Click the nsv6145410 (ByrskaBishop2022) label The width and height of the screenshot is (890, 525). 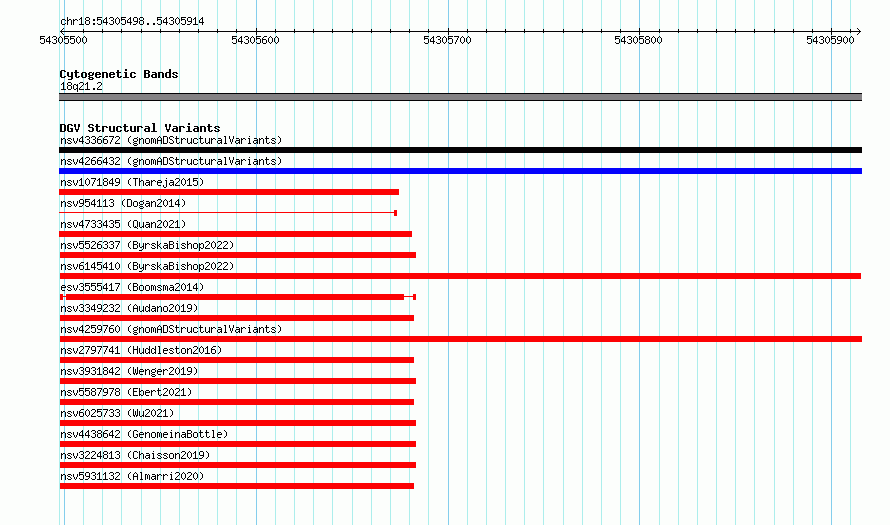tap(147, 266)
